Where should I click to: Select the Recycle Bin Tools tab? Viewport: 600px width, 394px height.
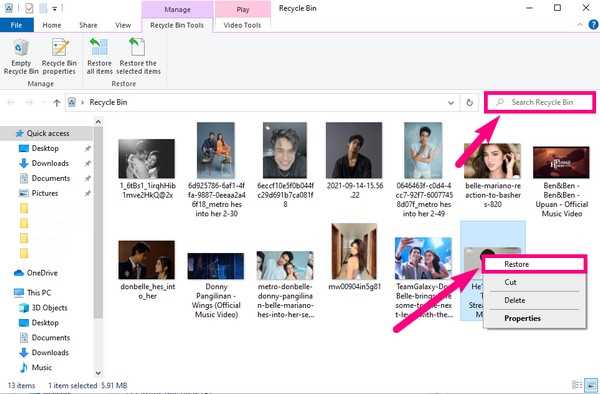point(177,25)
